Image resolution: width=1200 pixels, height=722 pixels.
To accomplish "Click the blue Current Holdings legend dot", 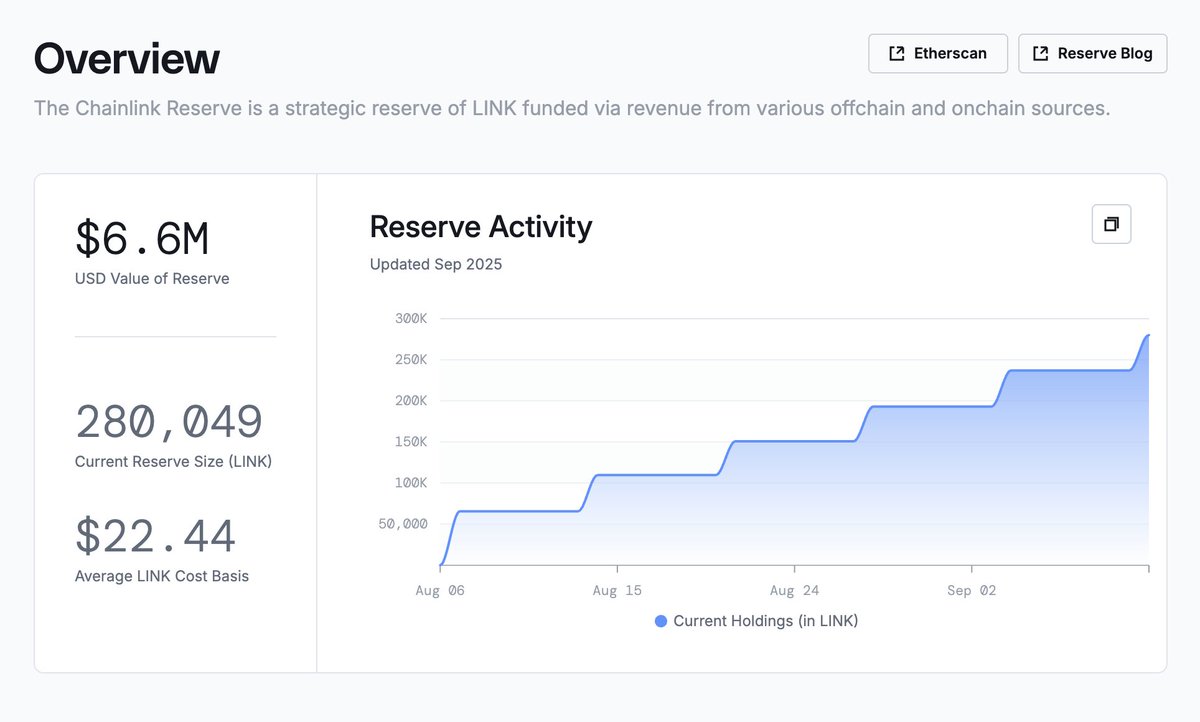I will [x=661, y=621].
